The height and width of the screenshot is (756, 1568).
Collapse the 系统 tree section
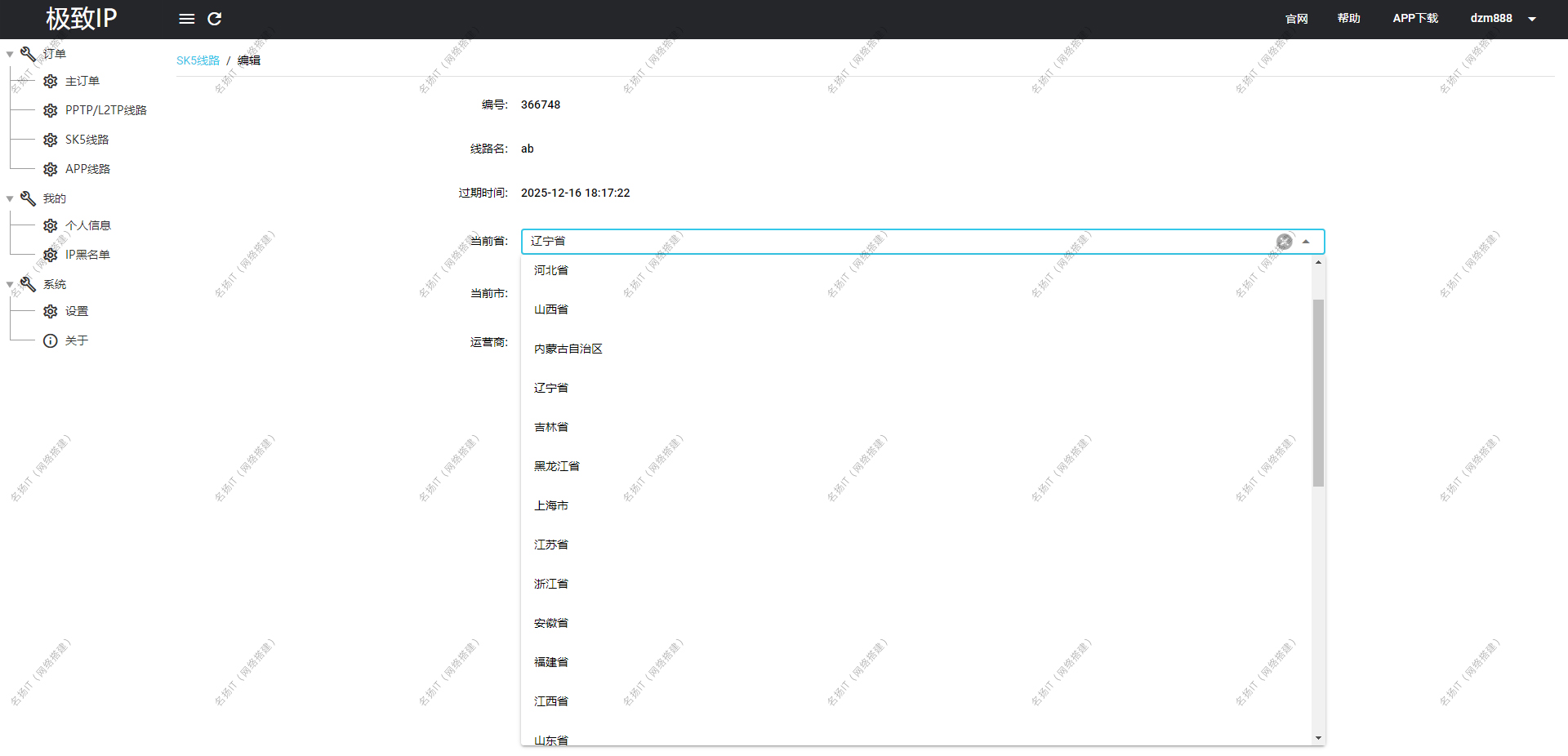click(x=10, y=285)
